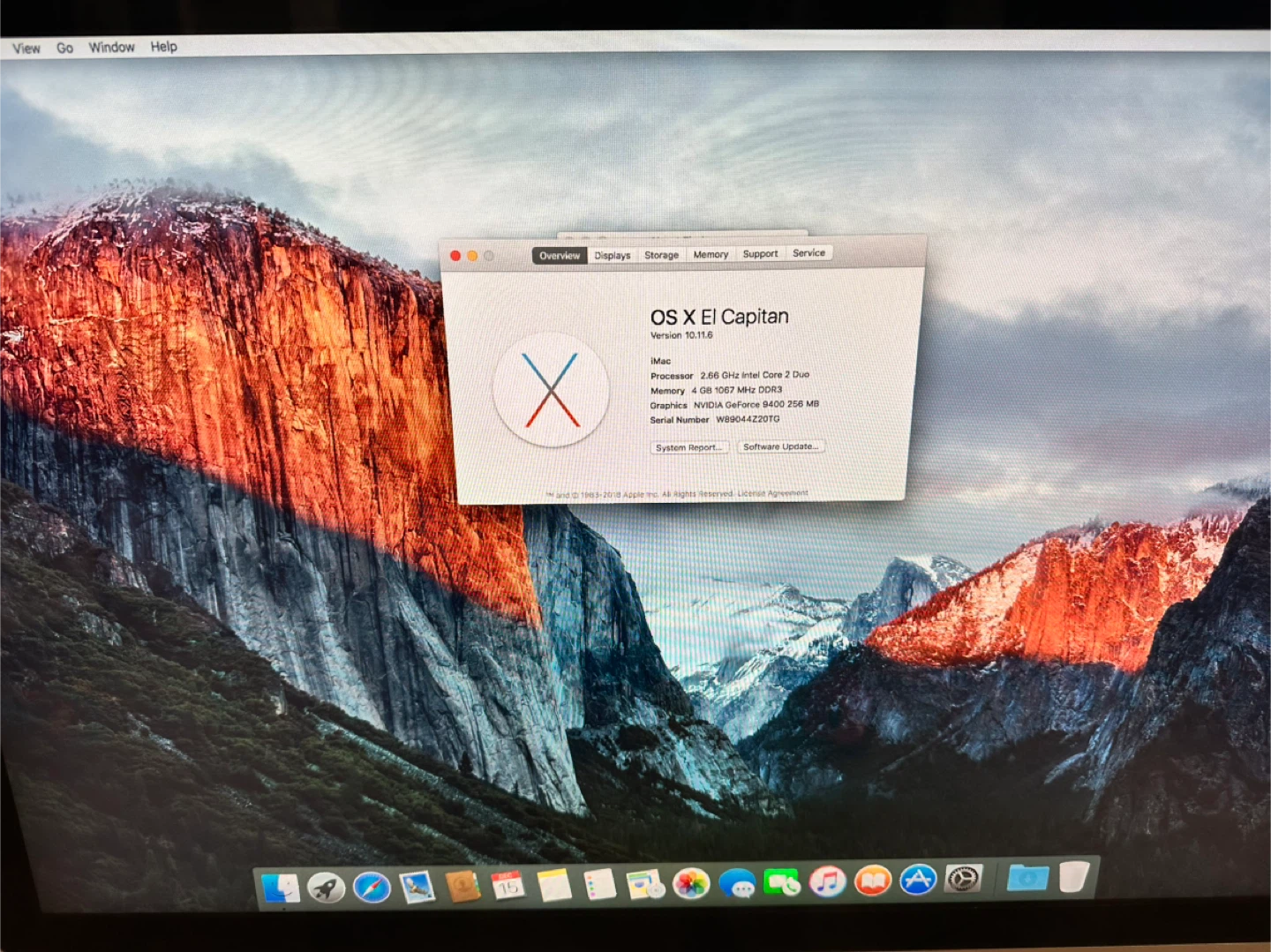Image resolution: width=1271 pixels, height=952 pixels.
Task: Open the Downloads folder stack
Action: point(1028,878)
